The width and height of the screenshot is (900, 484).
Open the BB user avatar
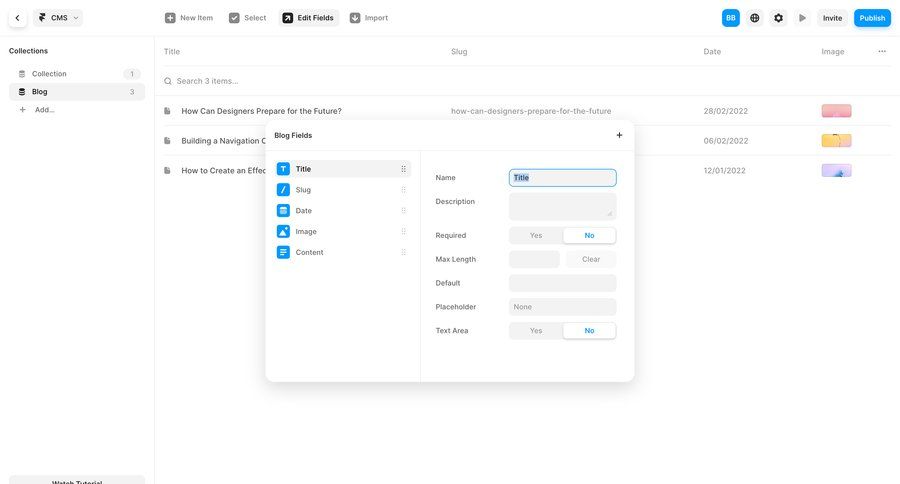(x=731, y=18)
